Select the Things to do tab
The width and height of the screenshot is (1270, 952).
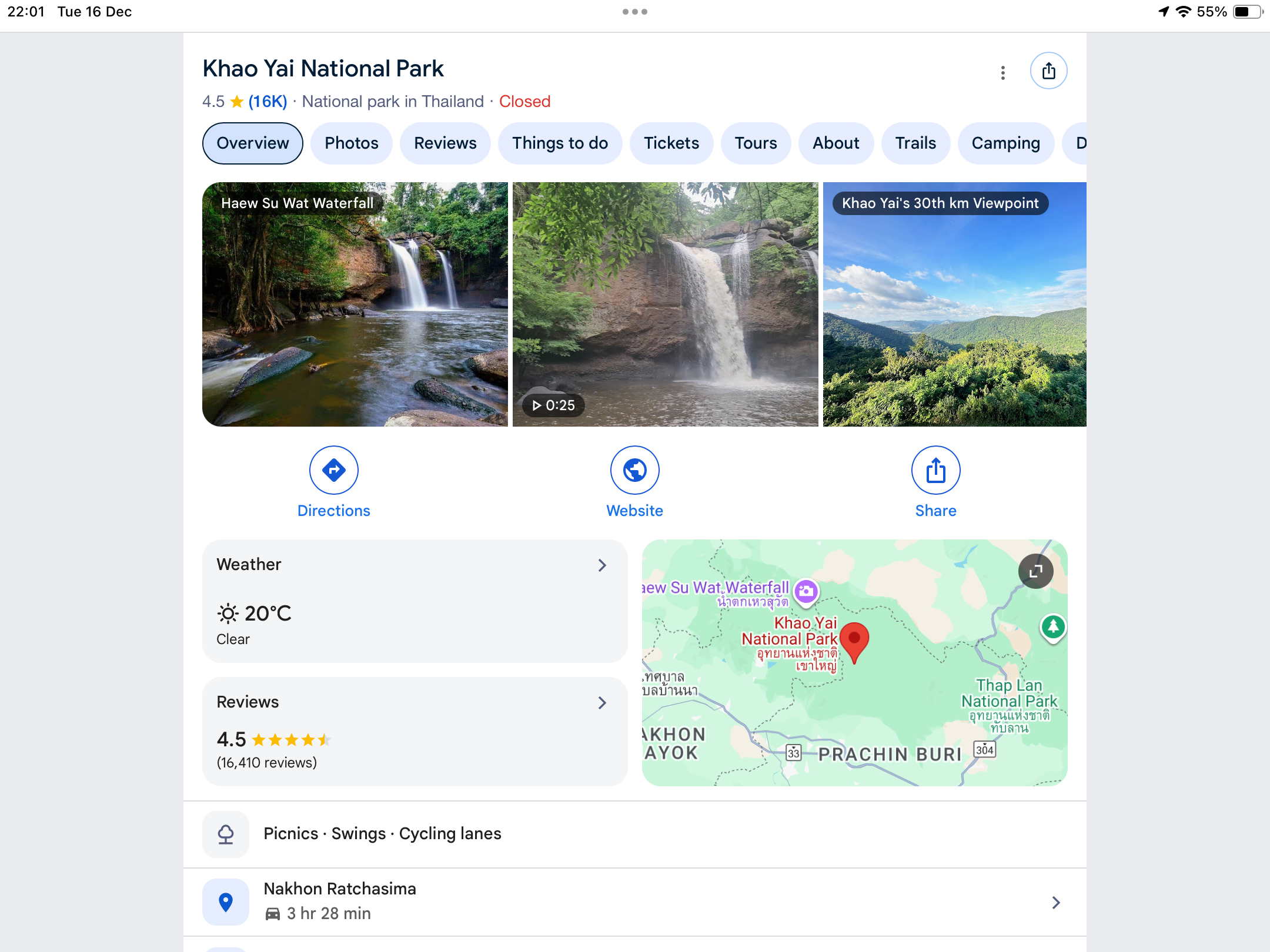(560, 143)
